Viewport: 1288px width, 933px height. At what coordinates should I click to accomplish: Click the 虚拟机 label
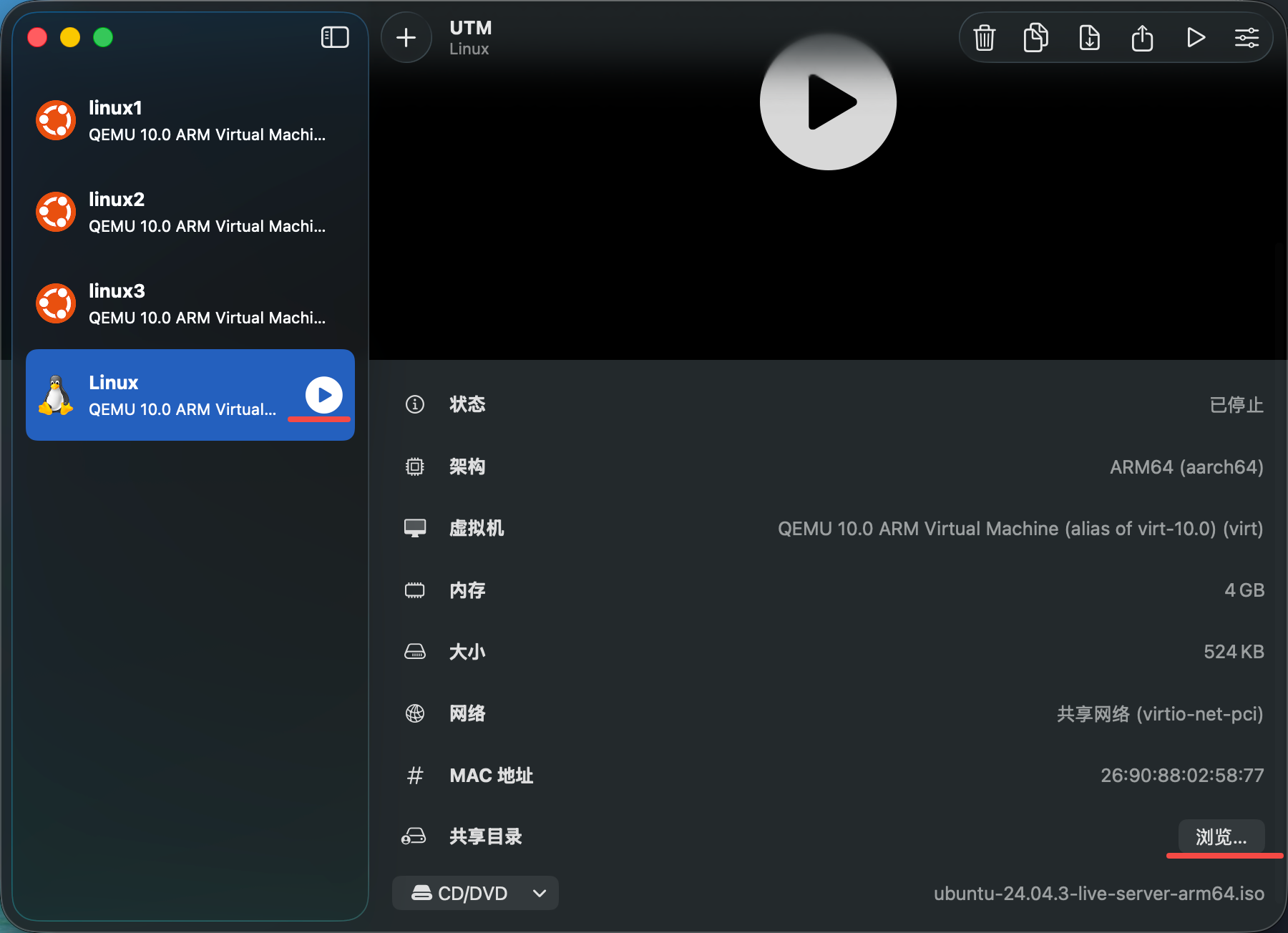[477, 528]
